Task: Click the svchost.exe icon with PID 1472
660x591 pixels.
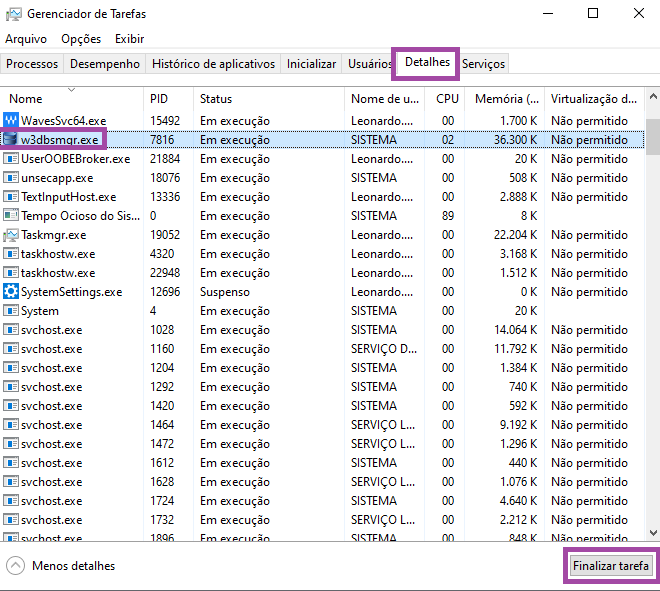Action: [x=11, y=444]
